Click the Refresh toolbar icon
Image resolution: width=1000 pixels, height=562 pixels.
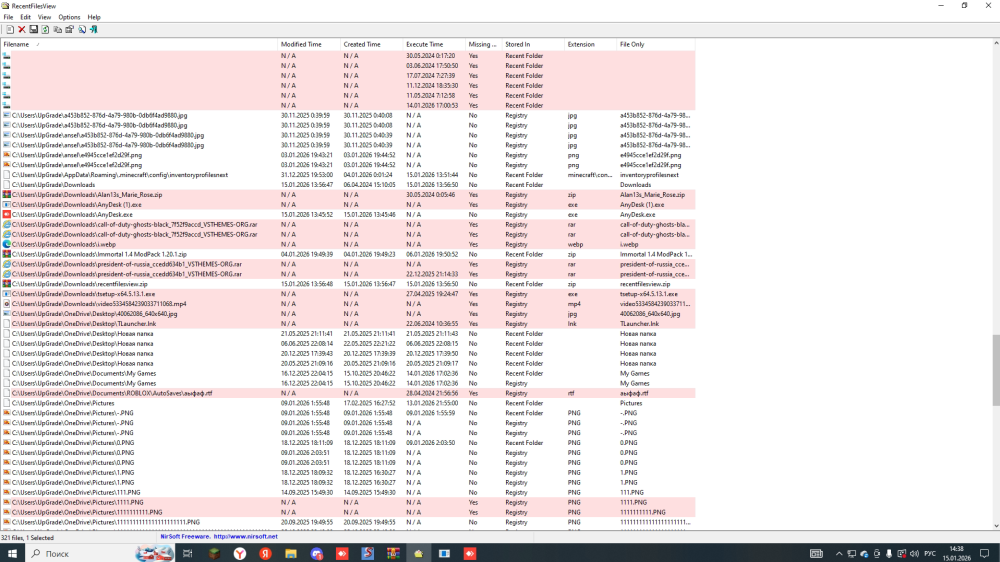(45, 29)
